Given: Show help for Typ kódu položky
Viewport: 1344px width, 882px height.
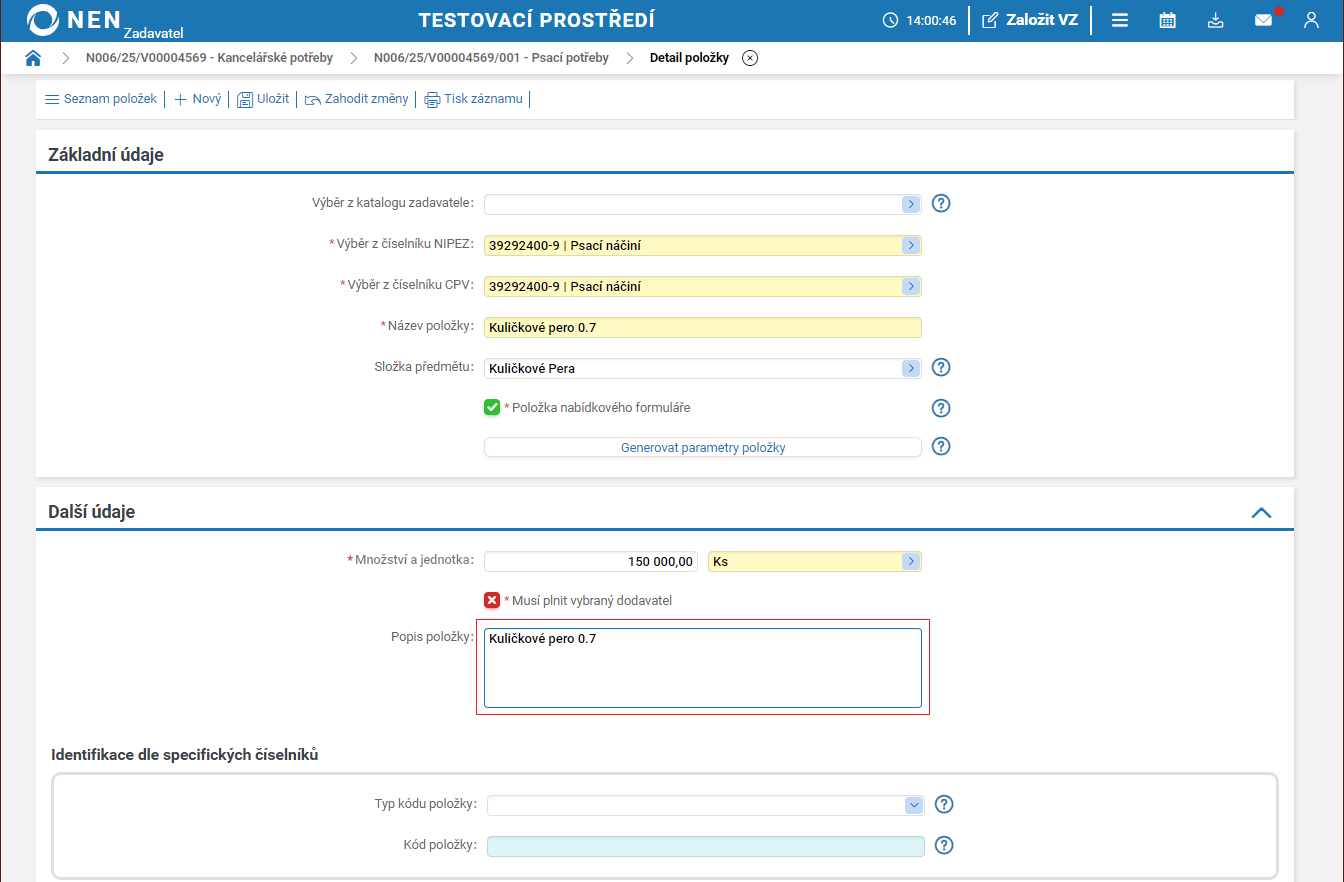Looking at the screenshot, I should [943, 805].
